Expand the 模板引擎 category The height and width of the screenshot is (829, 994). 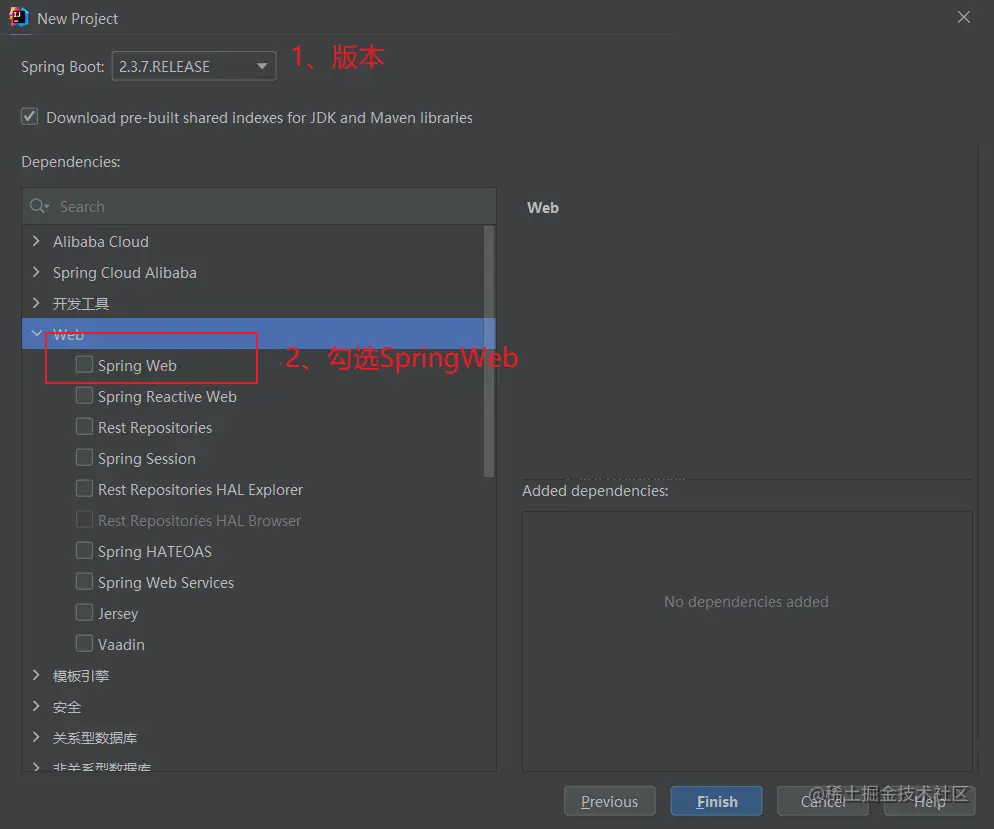click(x=36, y=675)
